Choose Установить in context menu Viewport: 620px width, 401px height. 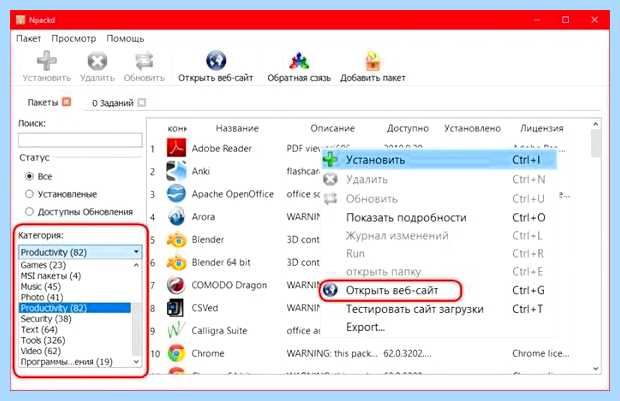click(439, 160)
